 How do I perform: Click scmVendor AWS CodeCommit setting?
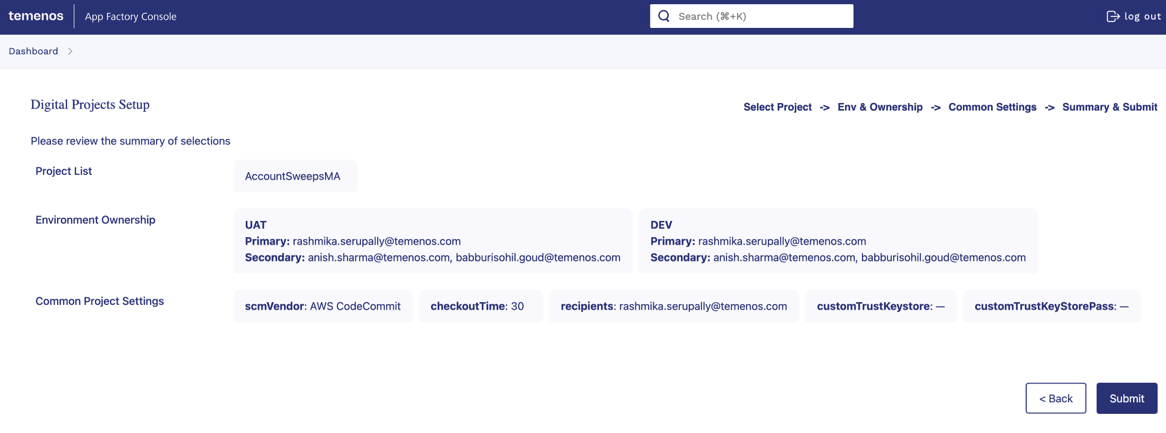point(323,306)
